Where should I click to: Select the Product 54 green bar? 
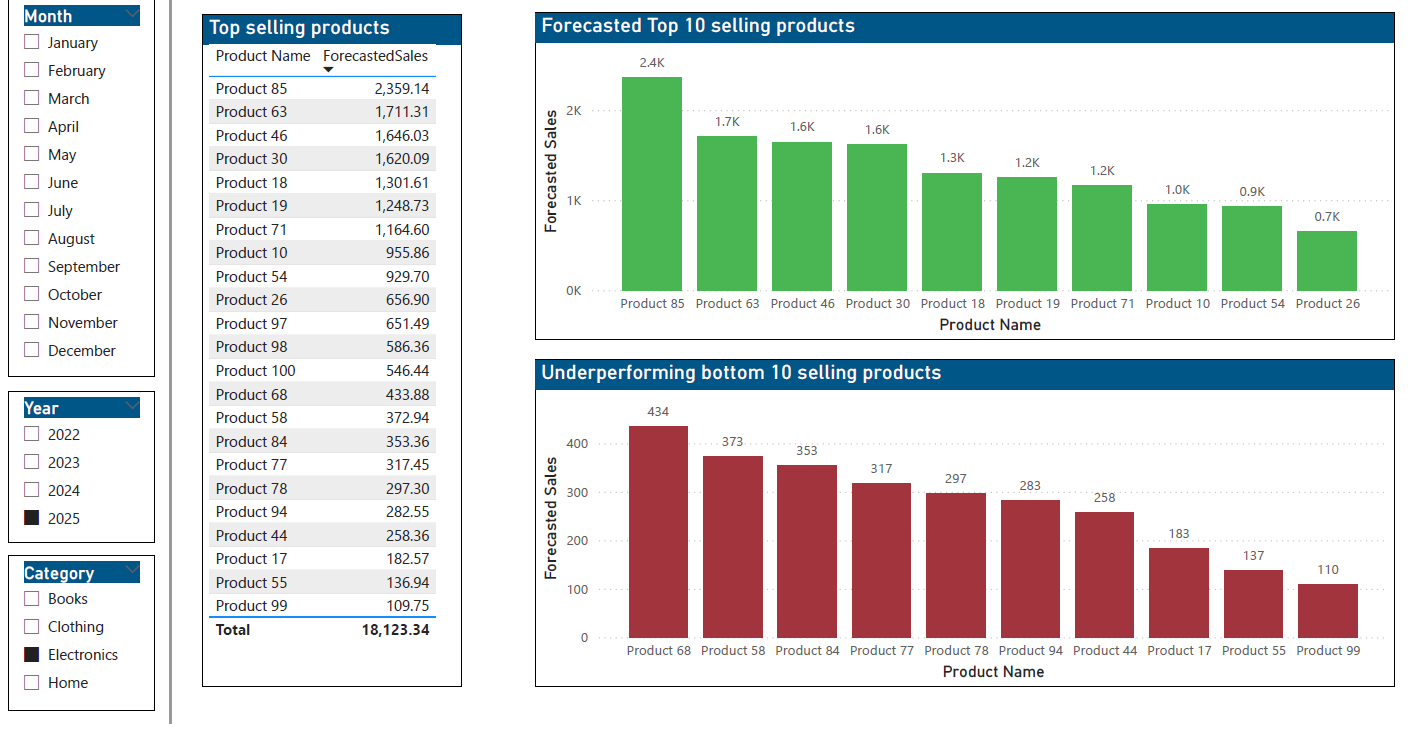pos(1252,248)
